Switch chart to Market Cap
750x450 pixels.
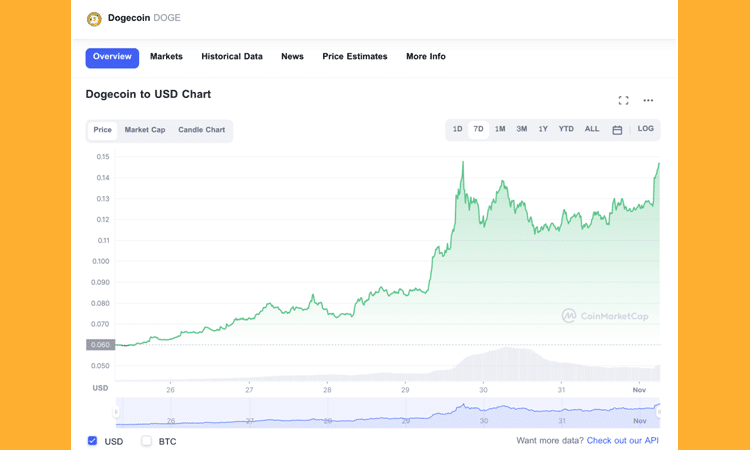click(x=145, y=130)
